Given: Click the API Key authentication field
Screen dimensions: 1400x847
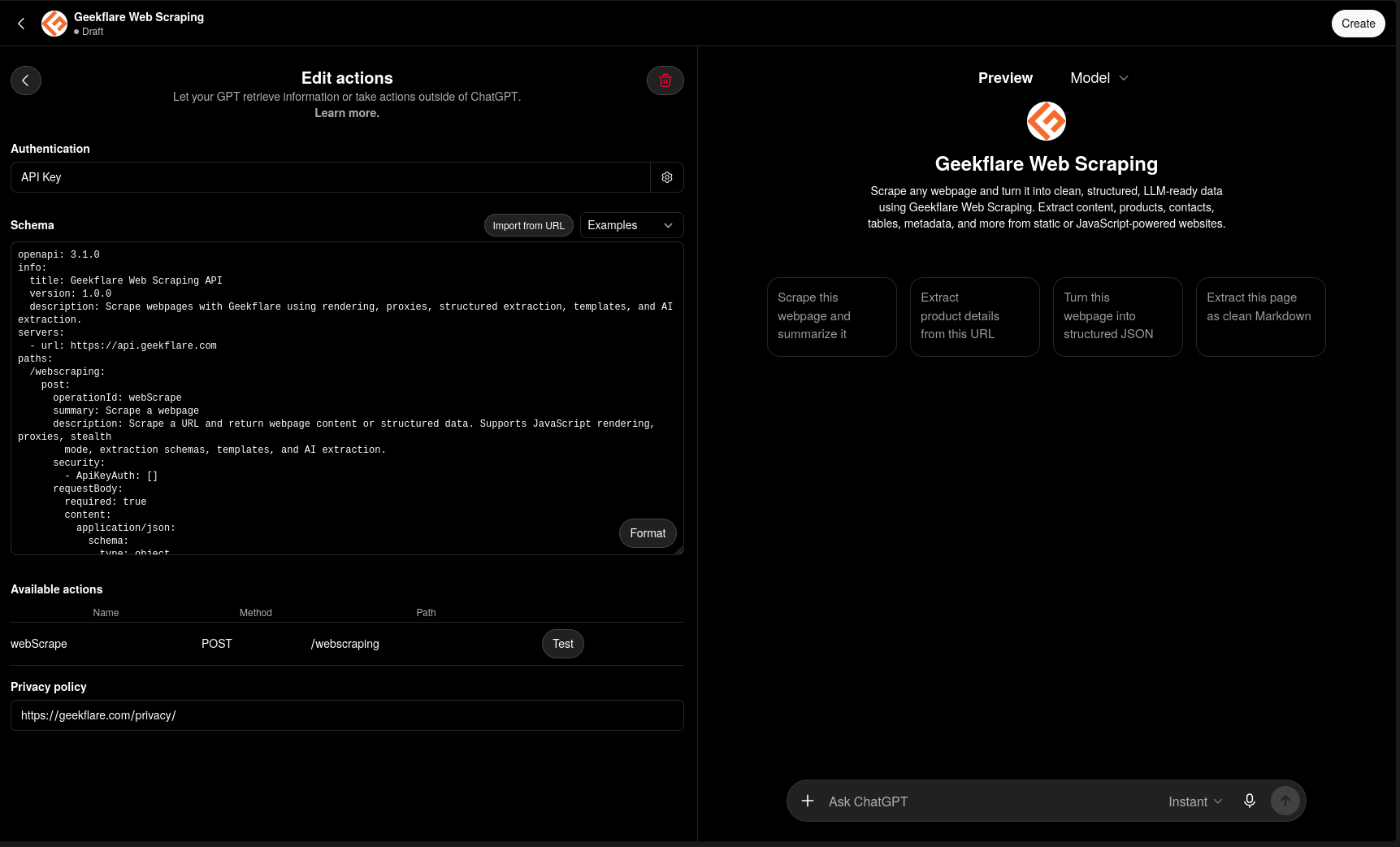Looking at the screenshot, I should click(x=331, y=177).
